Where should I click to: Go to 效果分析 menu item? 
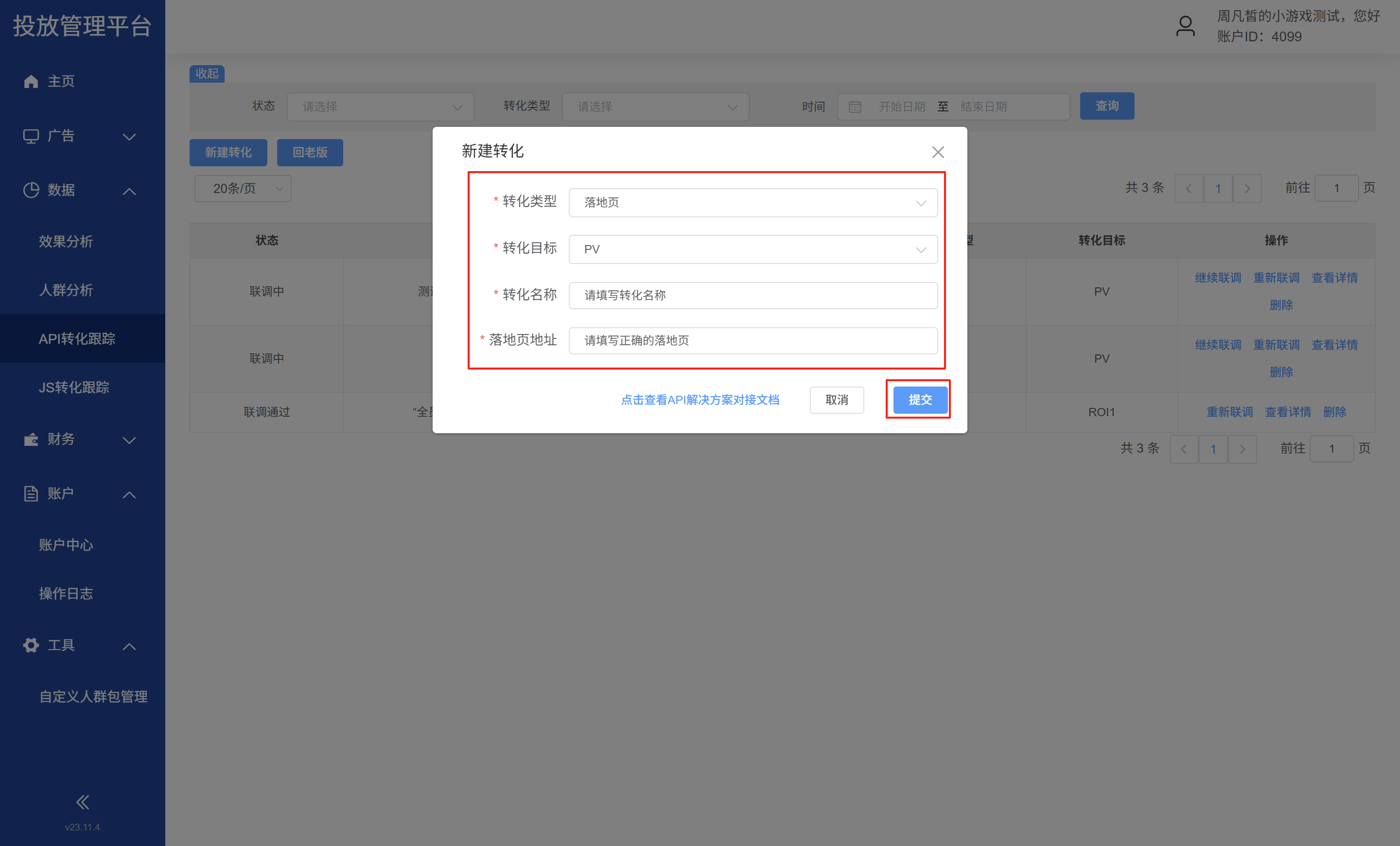pyautogui.click(x=66, y=242)
